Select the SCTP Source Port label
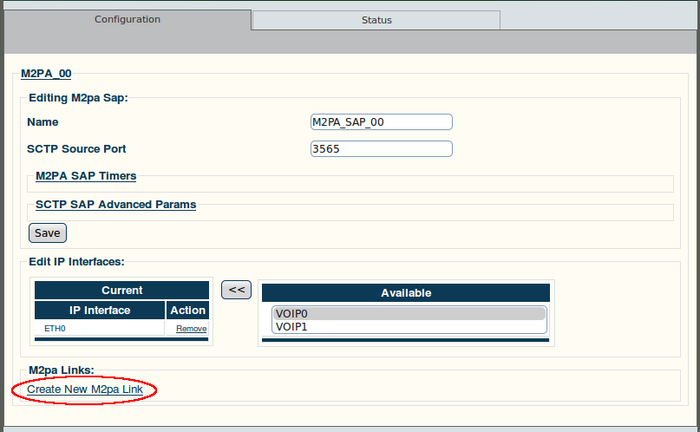 [76, 149]
